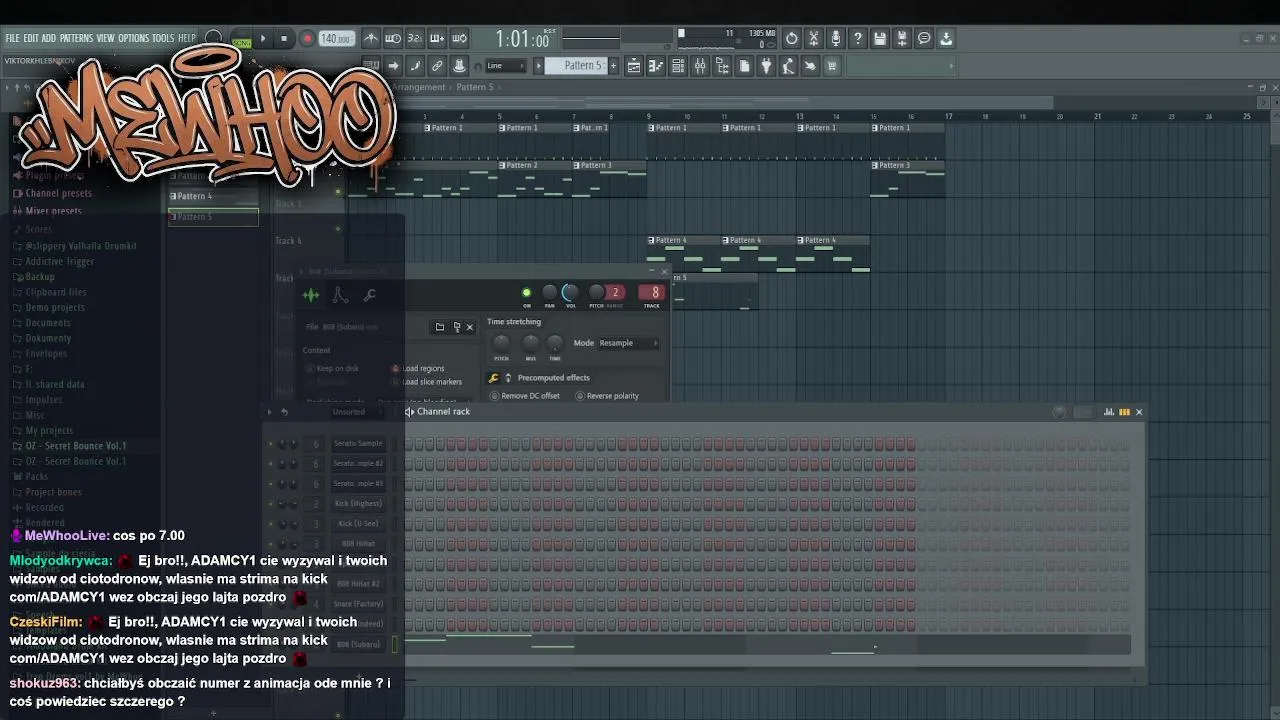Toggle wait for input to start playing
This screenshot has width=1280, height=720.
point(393,39)
